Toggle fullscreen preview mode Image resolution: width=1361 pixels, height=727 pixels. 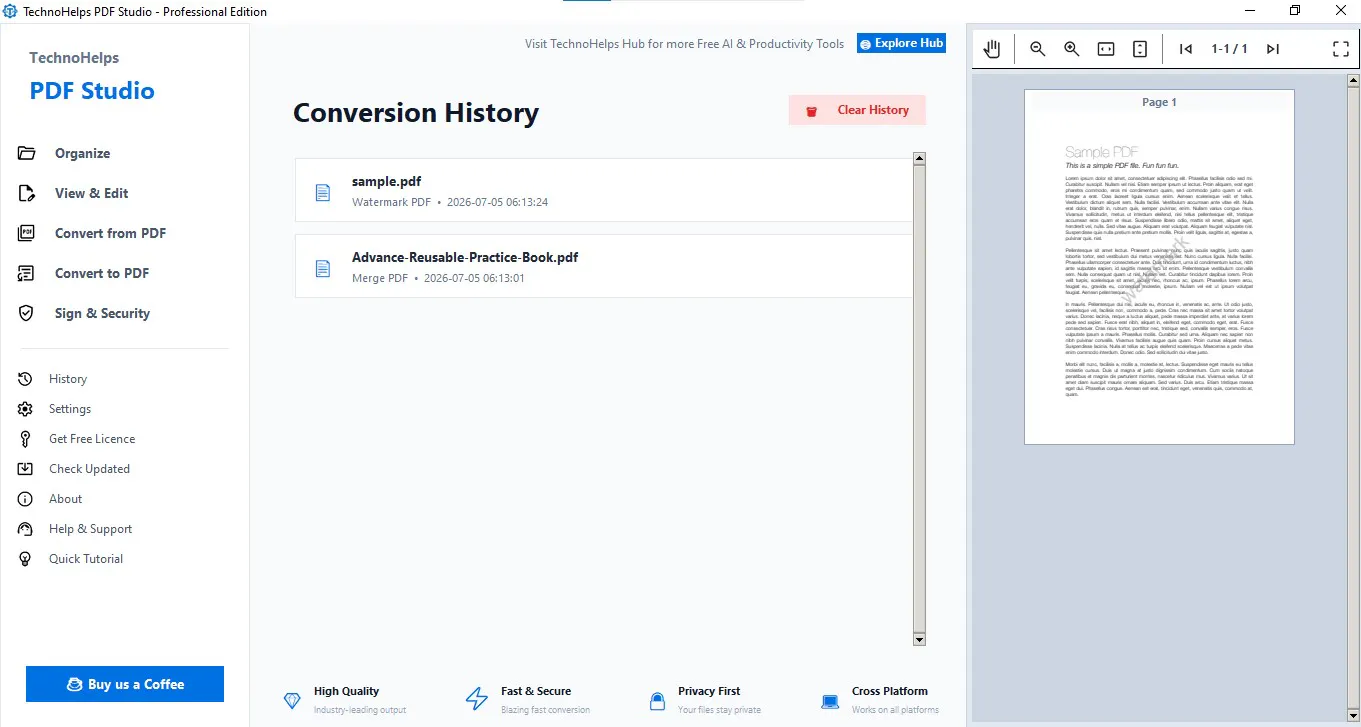coord(1341,49)
